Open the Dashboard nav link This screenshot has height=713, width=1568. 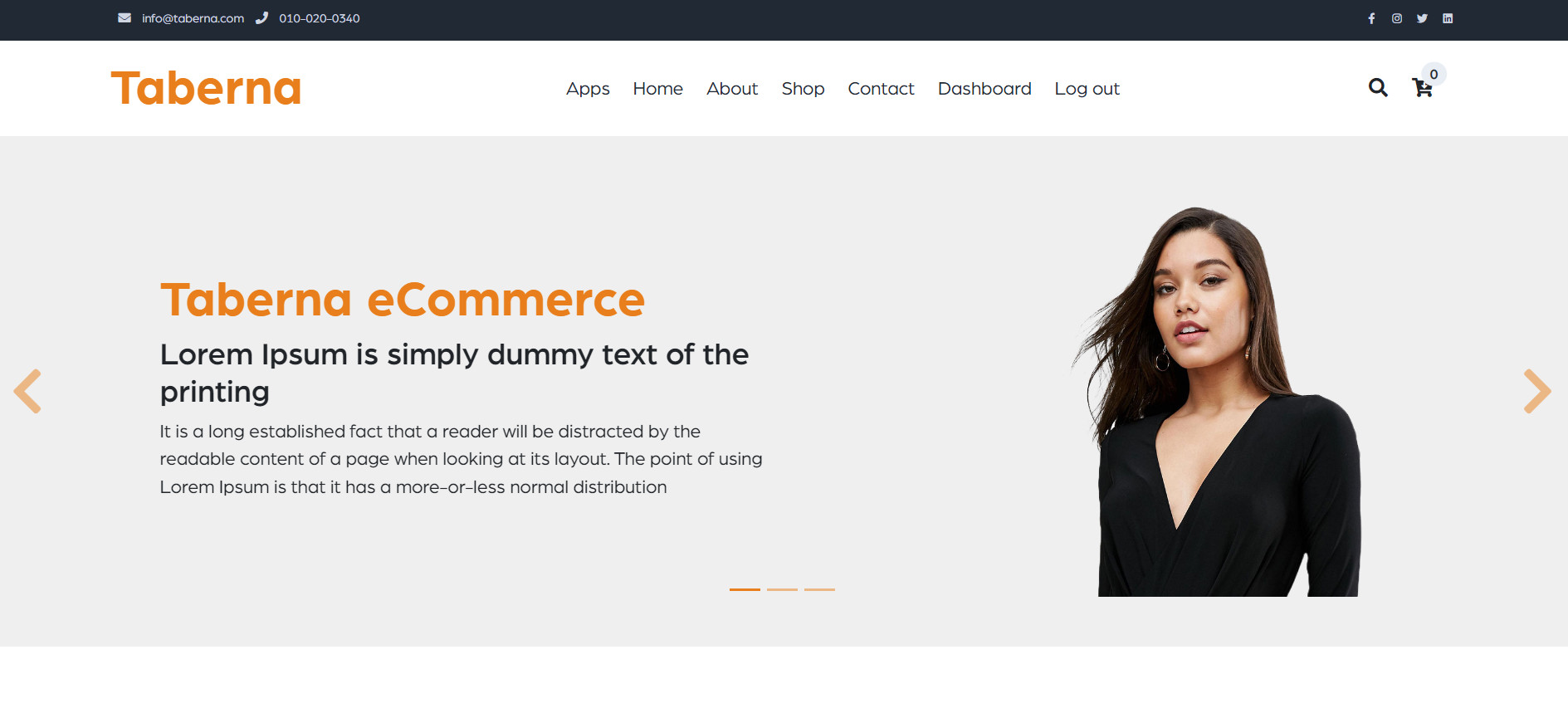(984, 89)
